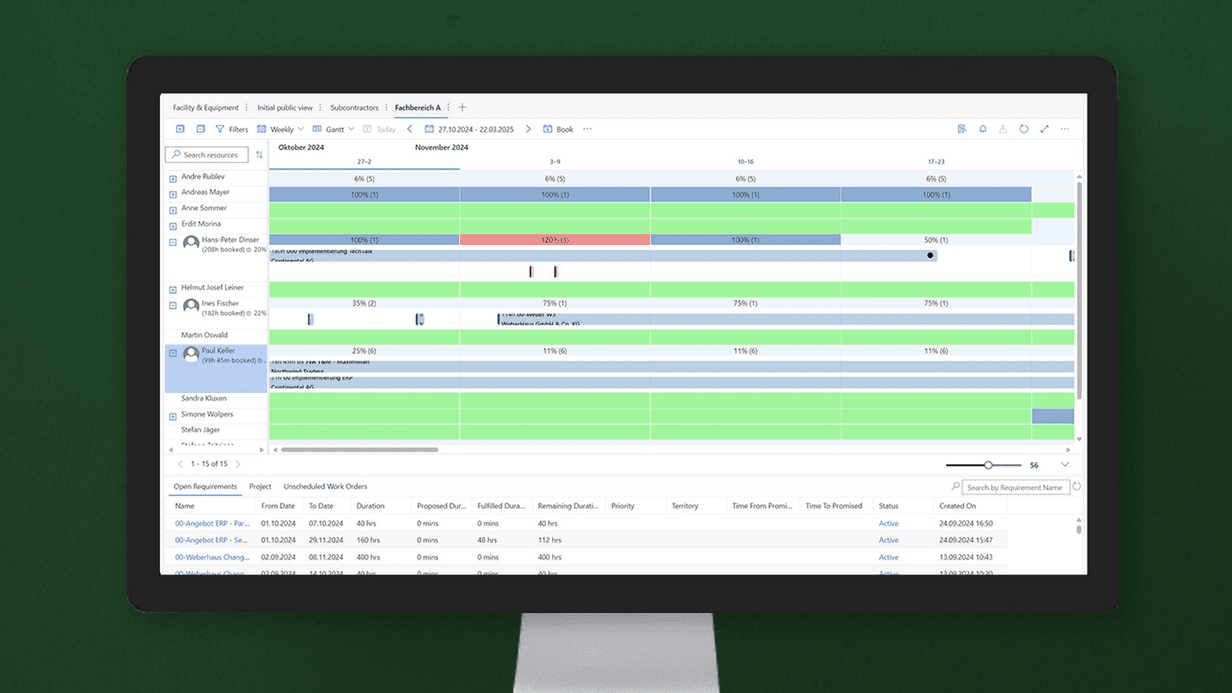Click the Search resources field

(x=207, y=155)
